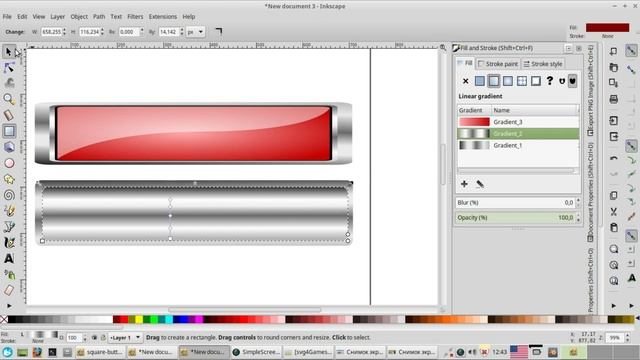
Task: Select the Text tool
Action: (x=9, y=258)
